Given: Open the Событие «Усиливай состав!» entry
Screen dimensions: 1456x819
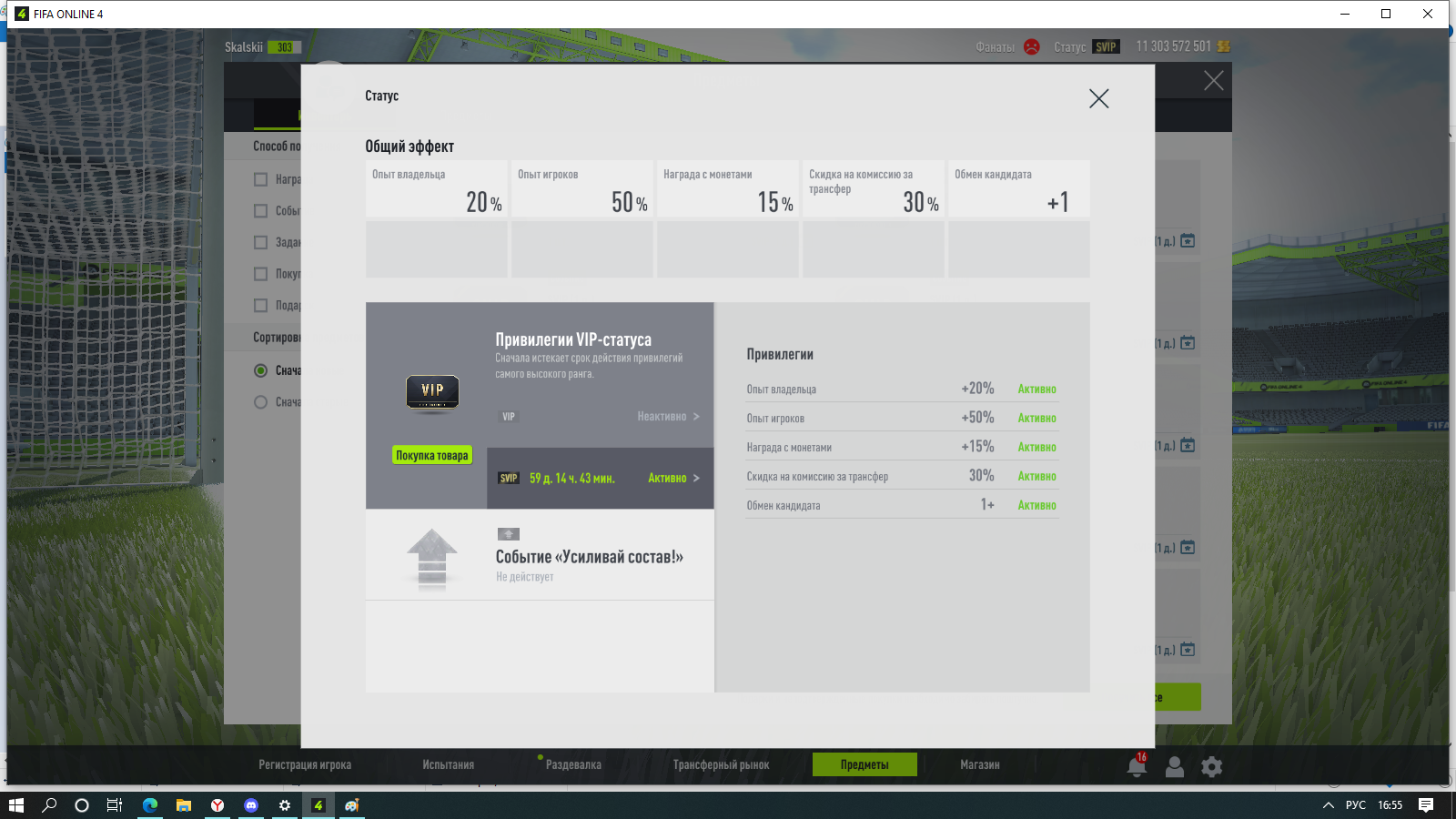Looking at the screenshot, I should pos(589,557).
